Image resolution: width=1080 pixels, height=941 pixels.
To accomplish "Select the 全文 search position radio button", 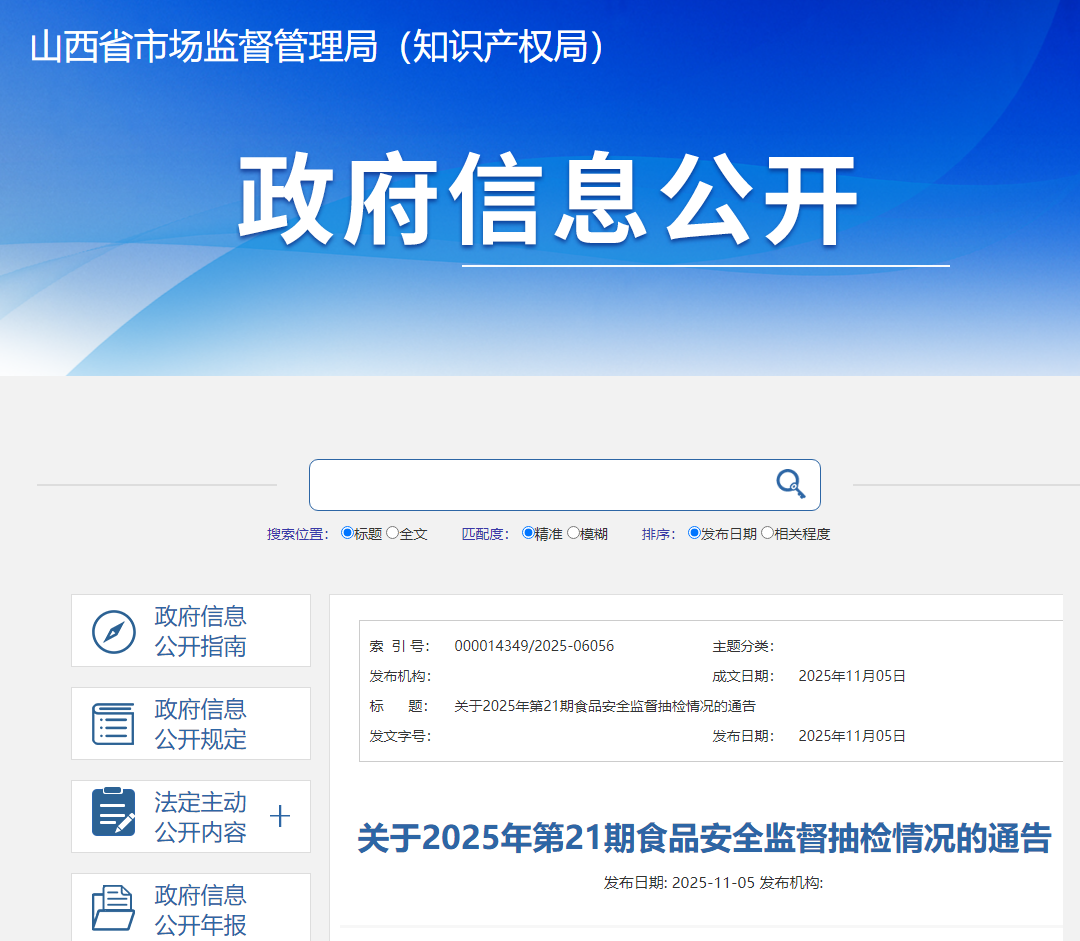I will click(392, 533).
